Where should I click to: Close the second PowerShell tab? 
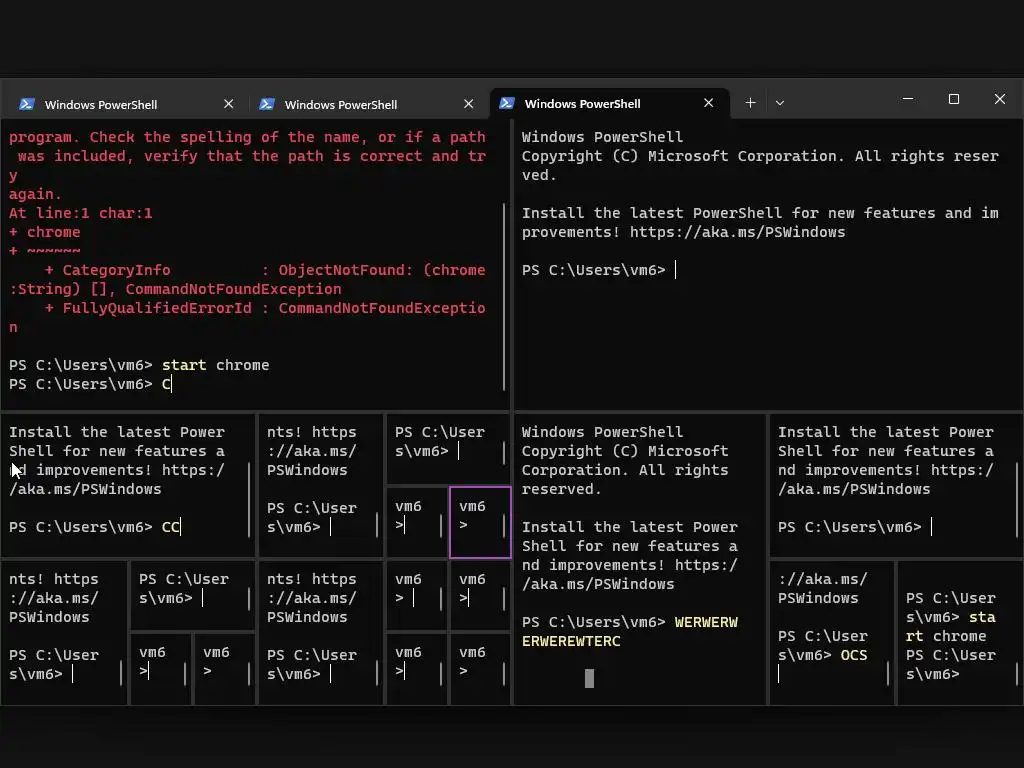point(468,104)
